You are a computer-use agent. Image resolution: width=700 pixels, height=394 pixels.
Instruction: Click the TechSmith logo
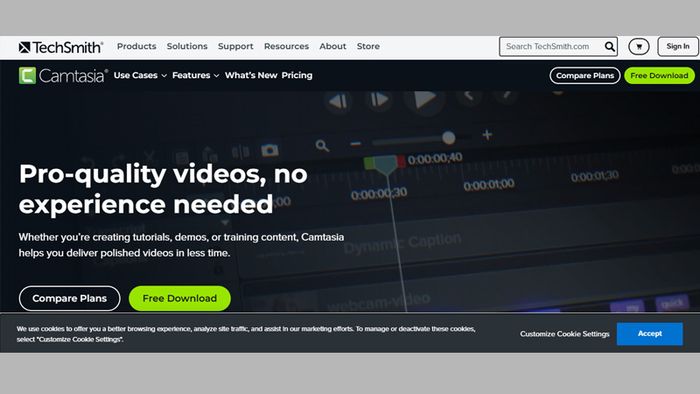(61, 47)
